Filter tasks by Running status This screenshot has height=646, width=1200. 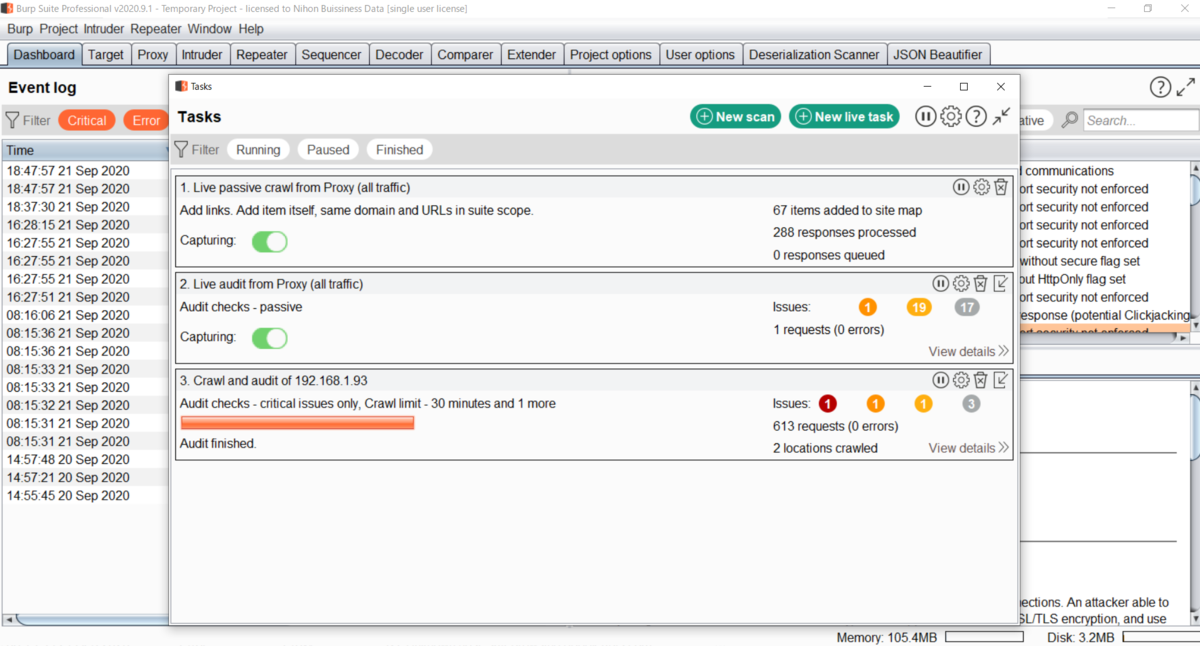[258, 149]
